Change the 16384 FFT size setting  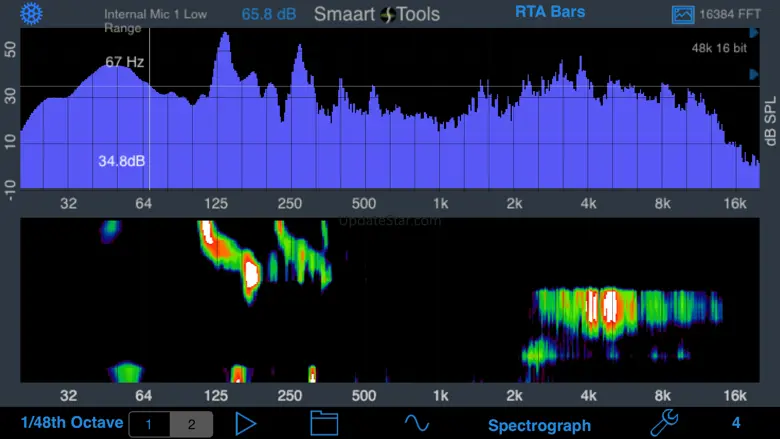[x=730, y=14]
